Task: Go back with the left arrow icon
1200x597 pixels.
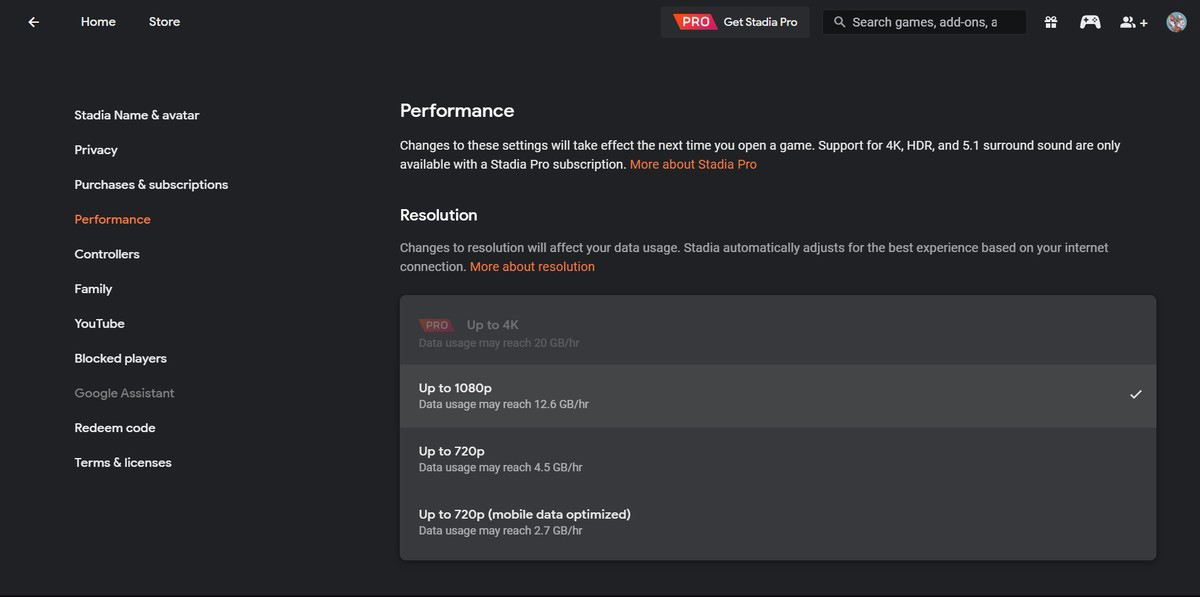Action: click(34, 22)
